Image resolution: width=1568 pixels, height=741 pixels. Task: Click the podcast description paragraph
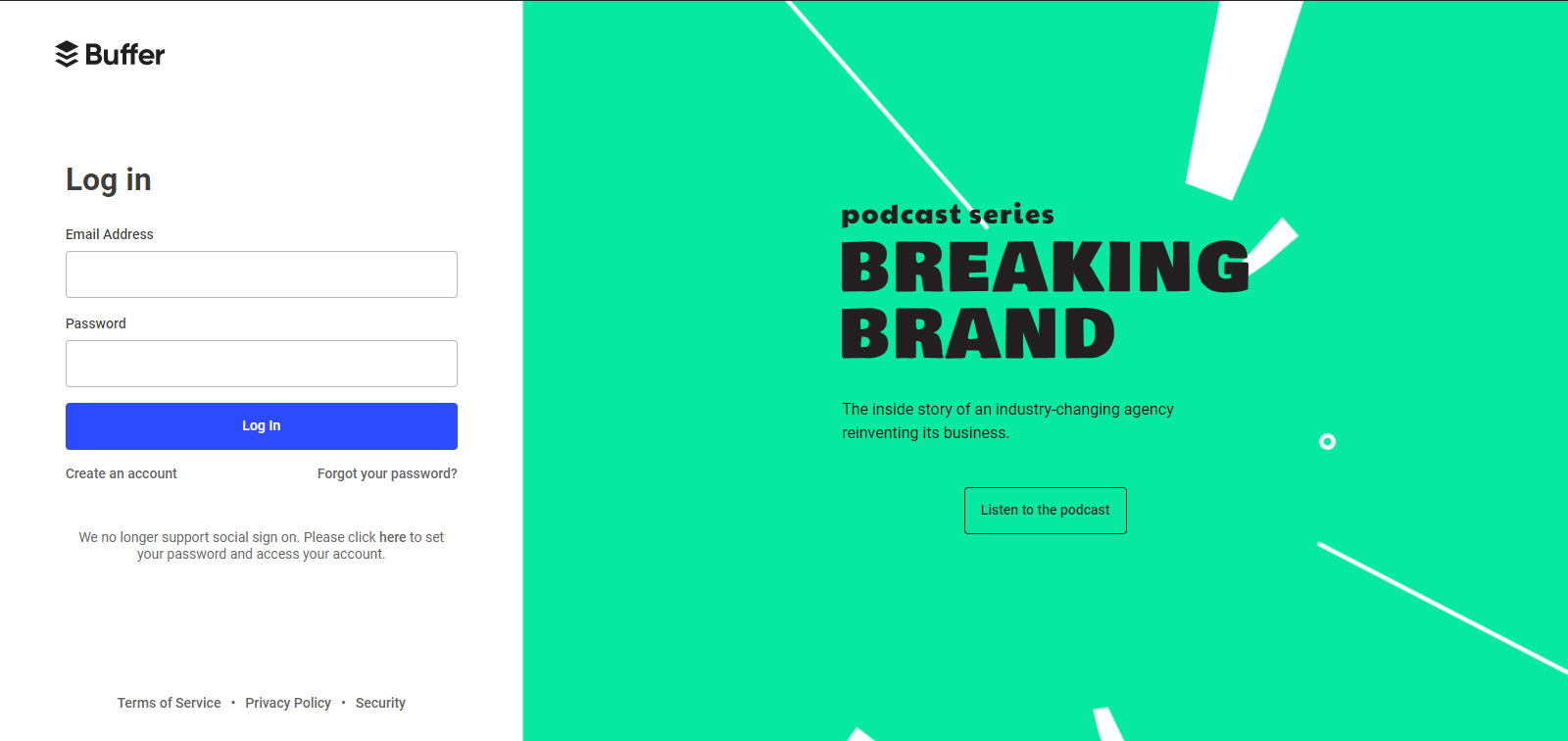click(x=1007, y=421)
